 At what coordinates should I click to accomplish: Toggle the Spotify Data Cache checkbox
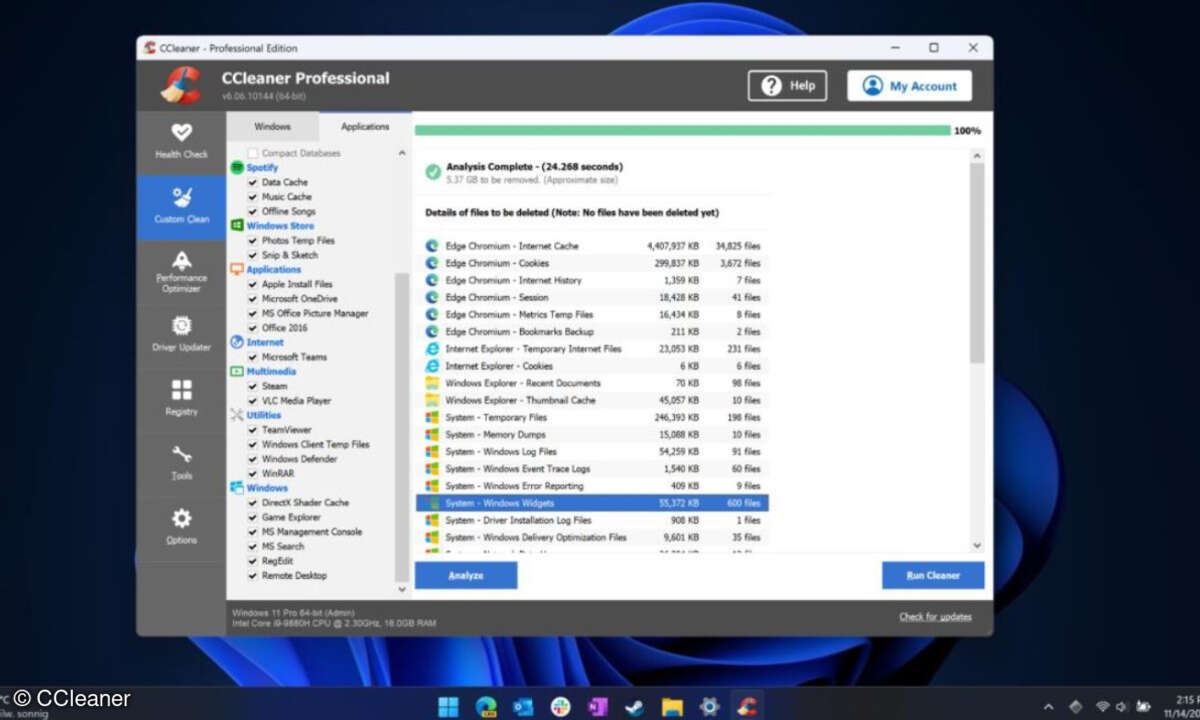252,183
